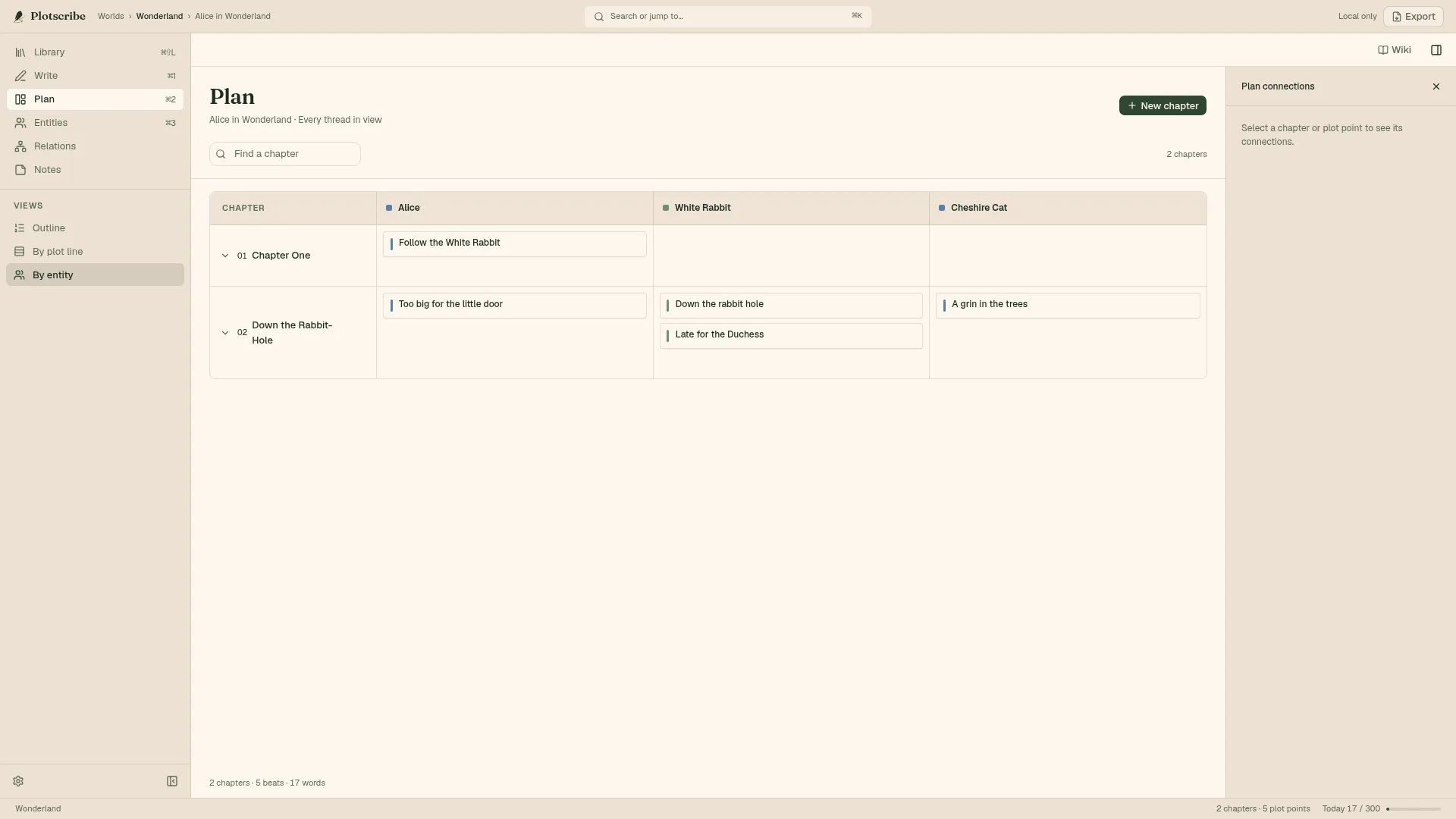This screenshot has width=1456, height=819.
Task: Click the magnifier in Find a chapter
Action: [221, 154]
